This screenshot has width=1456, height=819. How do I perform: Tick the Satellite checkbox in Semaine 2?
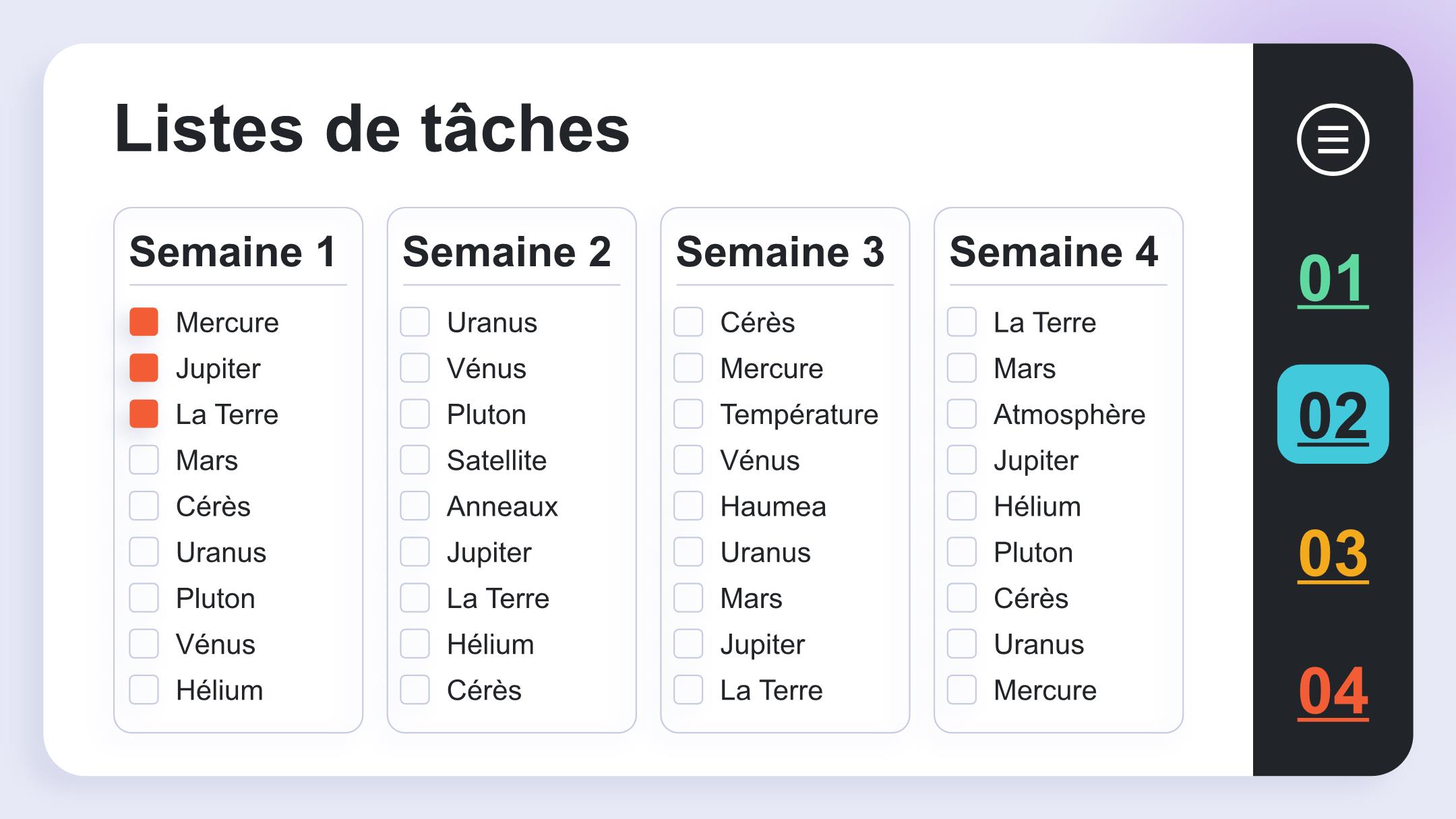[x=415, y=460]
